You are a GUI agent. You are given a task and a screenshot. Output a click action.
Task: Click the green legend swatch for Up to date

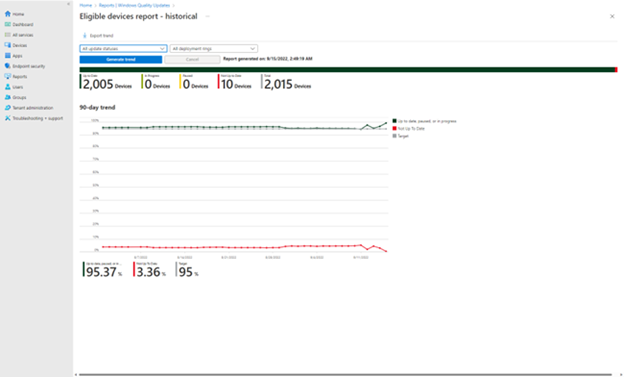click(395, 121)
